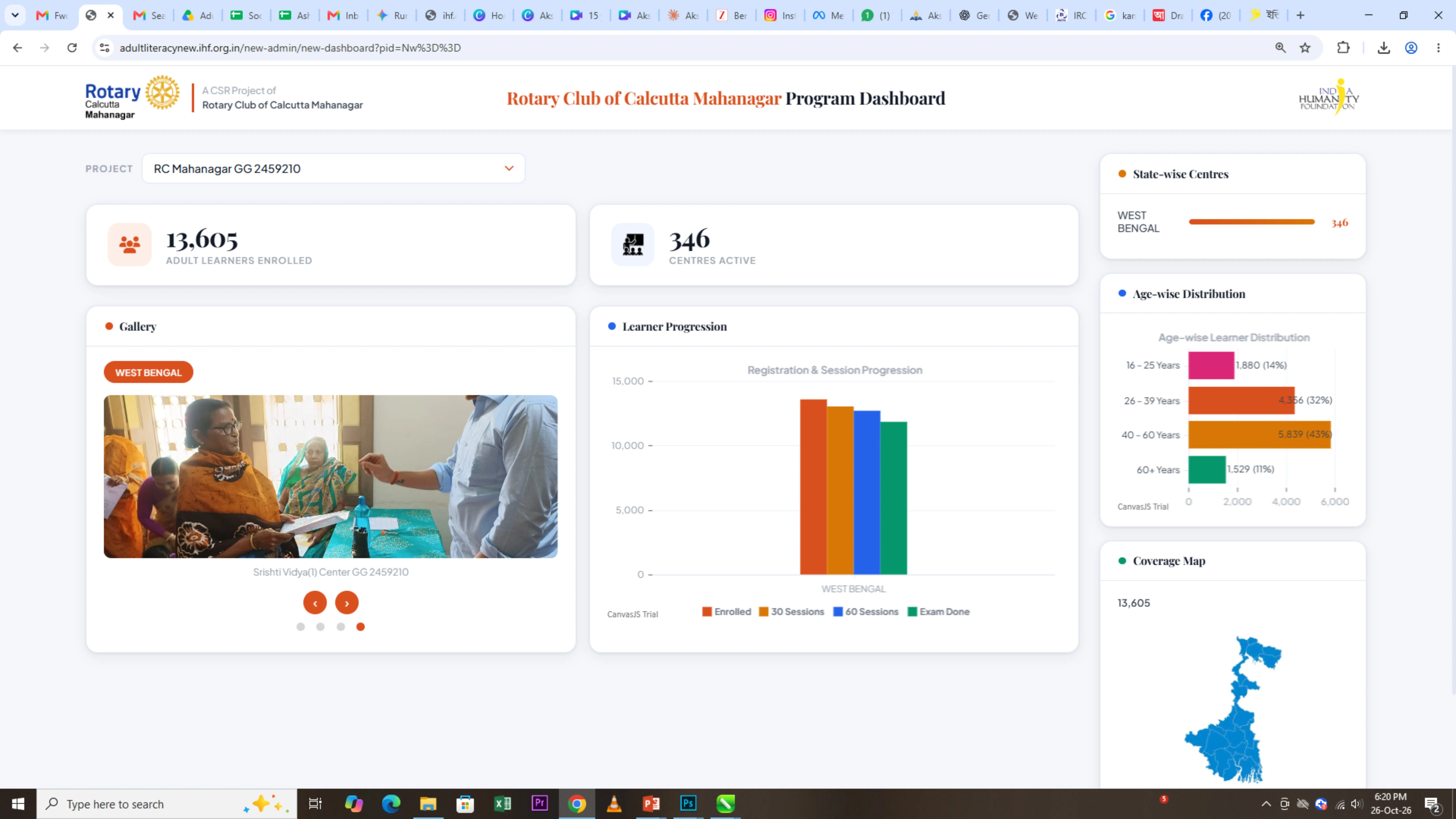Viewport: 1456px width, 819px height.
Task: Switch to the Instagram tab
Action: pos(780,15)
